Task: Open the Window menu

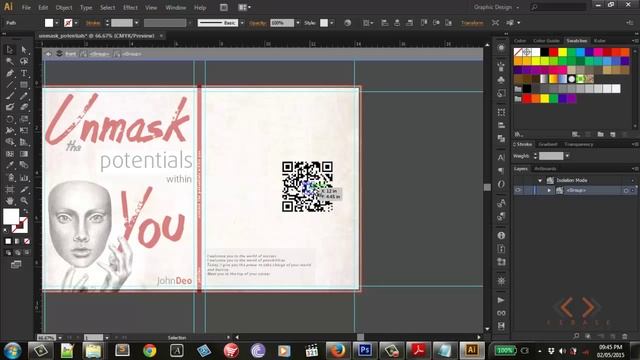Action: [x=176, y=7]
